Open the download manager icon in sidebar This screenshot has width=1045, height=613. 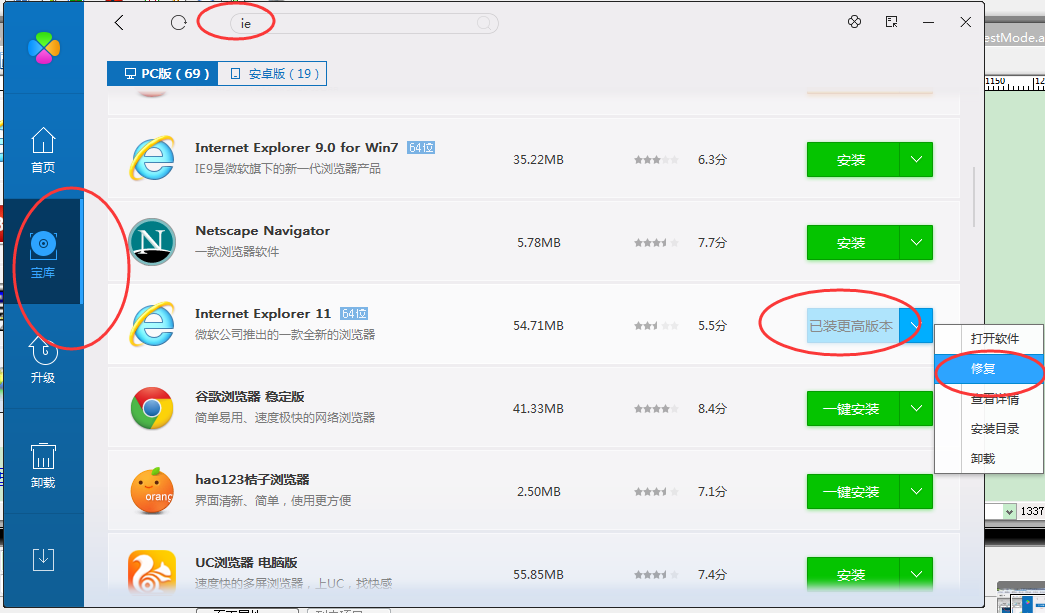[43, 559]
